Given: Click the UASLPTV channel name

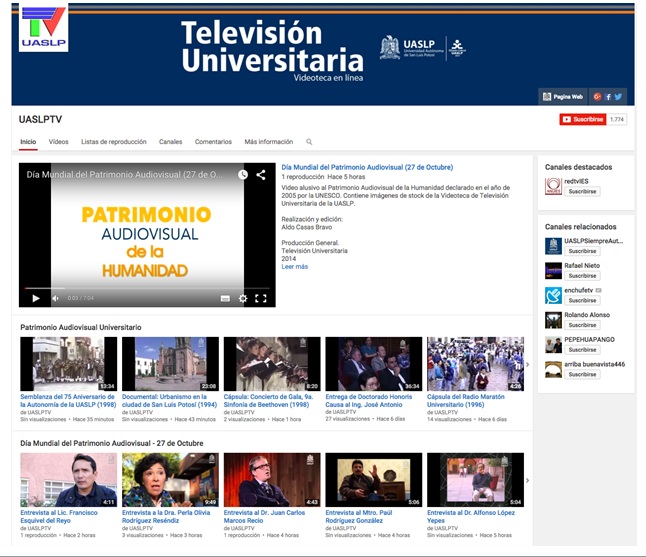Looking at the screenshot, I should 40,119.
